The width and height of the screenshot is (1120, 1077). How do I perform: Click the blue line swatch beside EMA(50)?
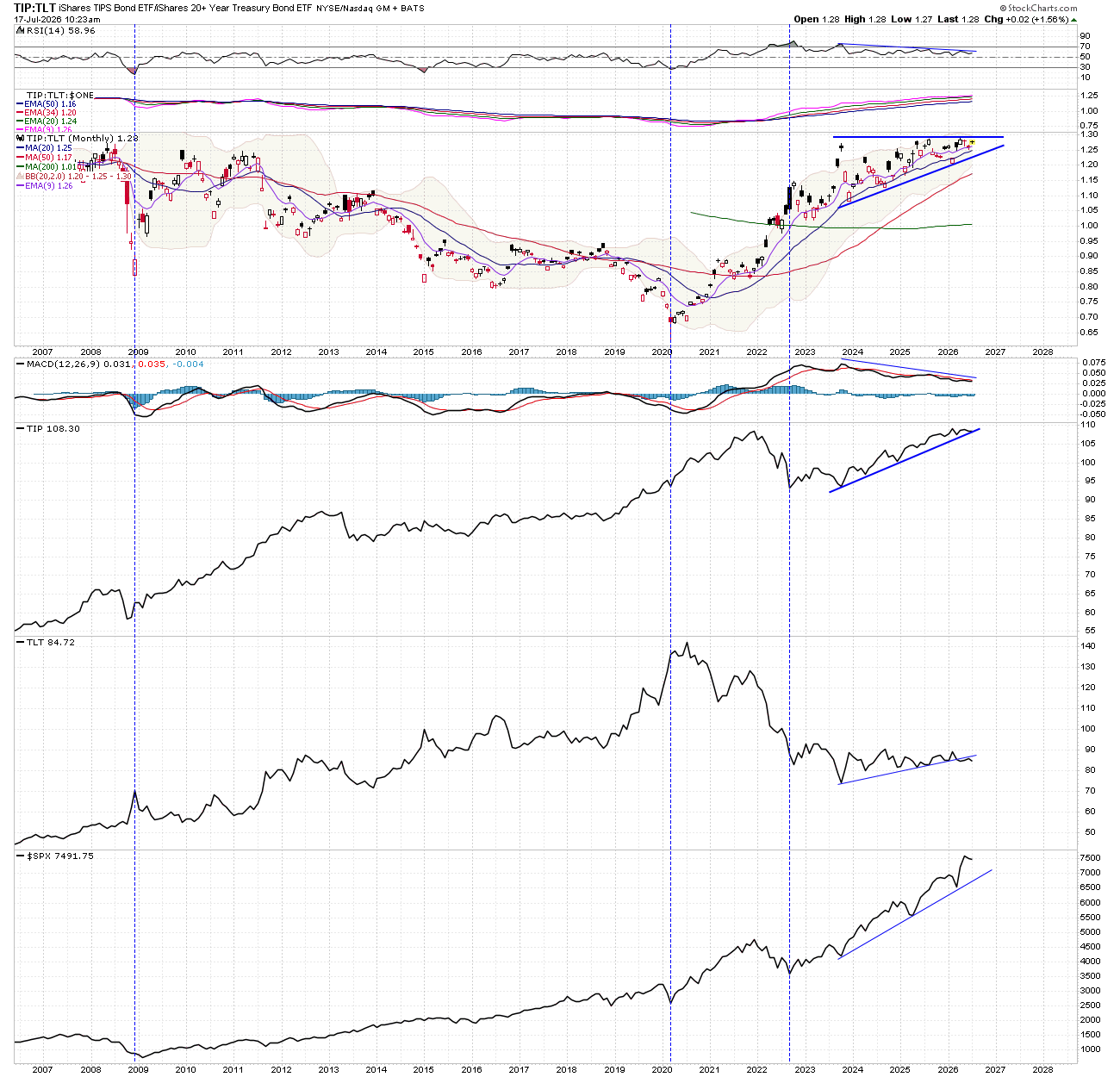pyautogui.click(x=20, y=104)
